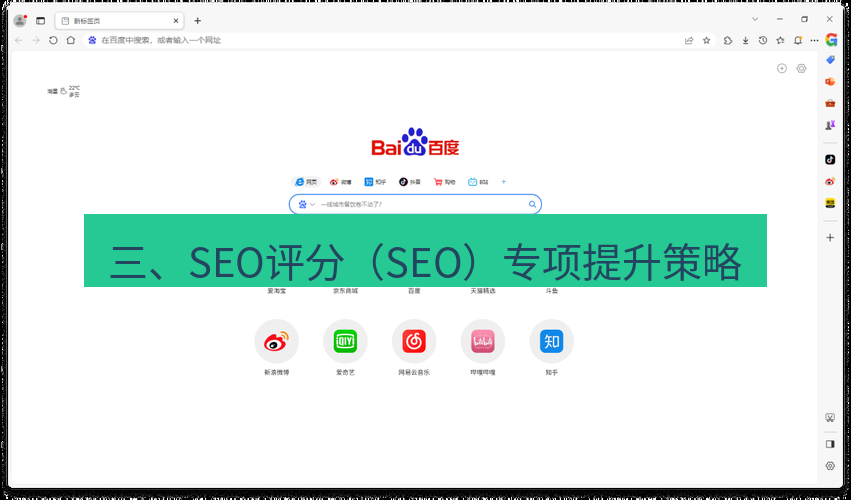Open new tab page settings gear
Screen dimensions: 851x500
click(x=801, y=68)
